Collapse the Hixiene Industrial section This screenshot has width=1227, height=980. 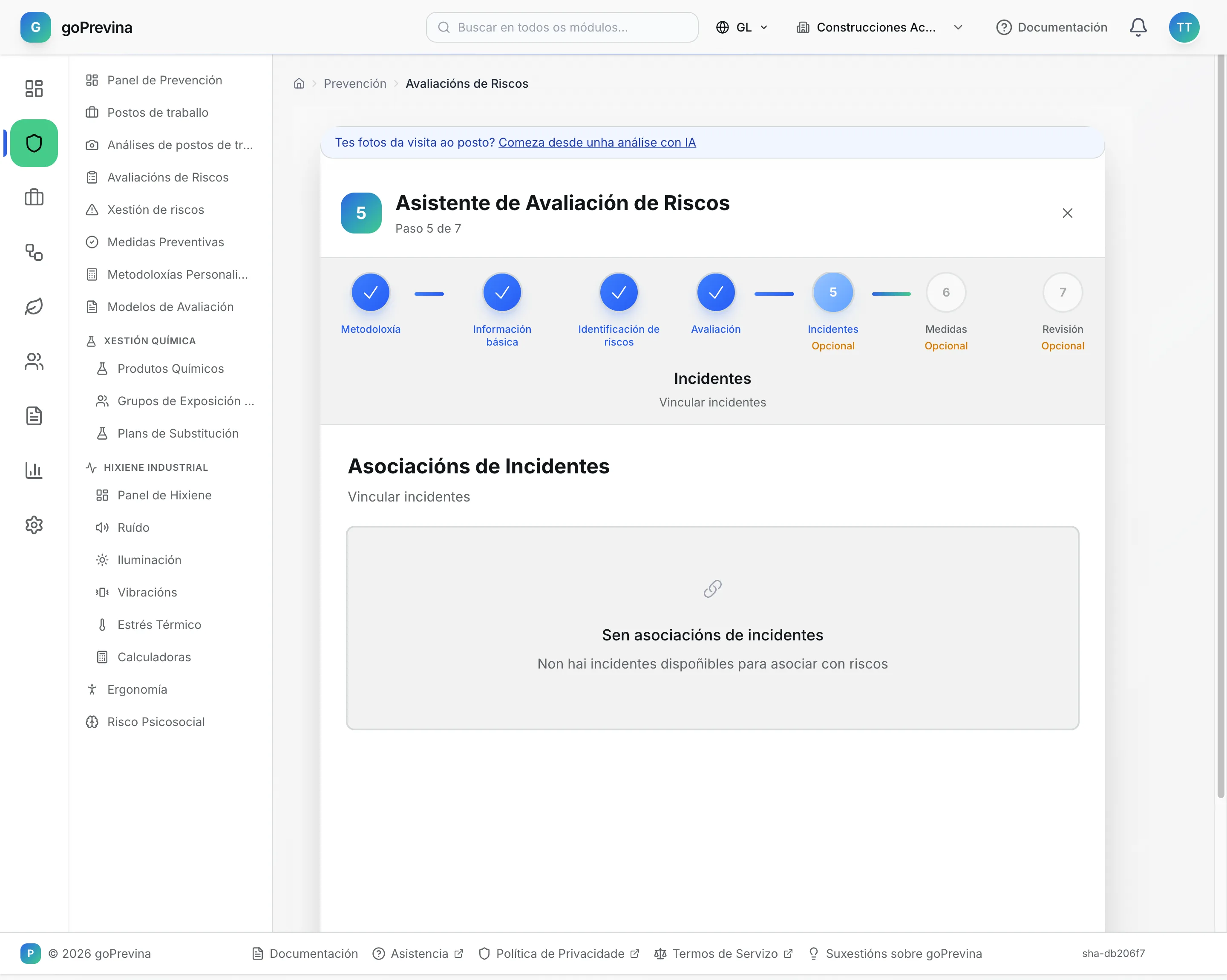[156, 467]
